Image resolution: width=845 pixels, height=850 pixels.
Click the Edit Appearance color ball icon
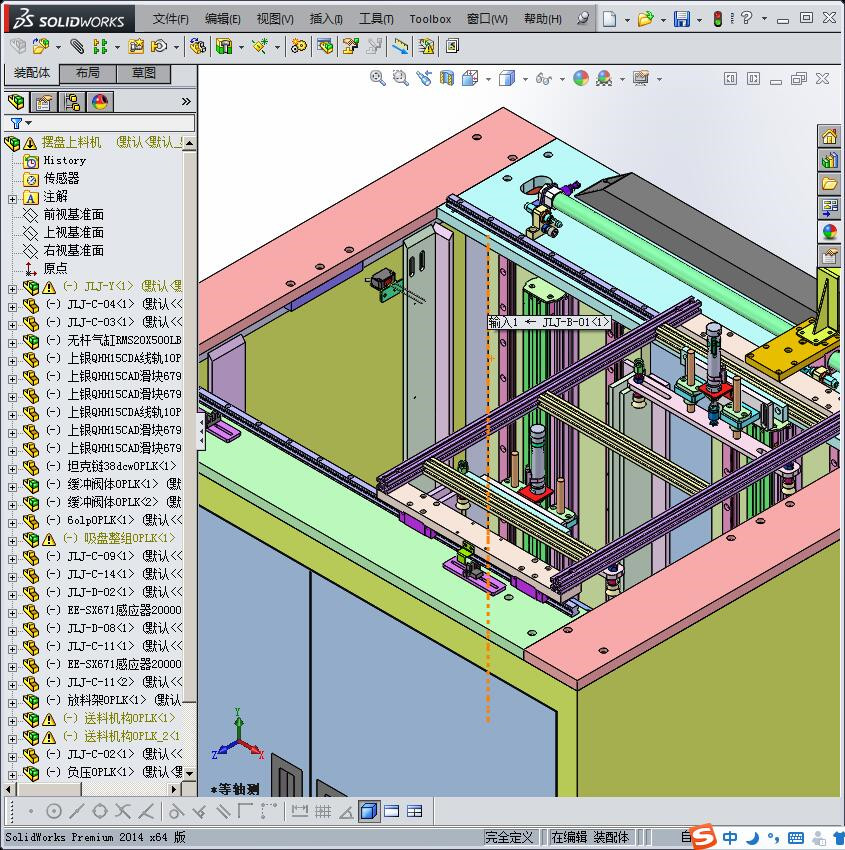click(x=580, y=79)
